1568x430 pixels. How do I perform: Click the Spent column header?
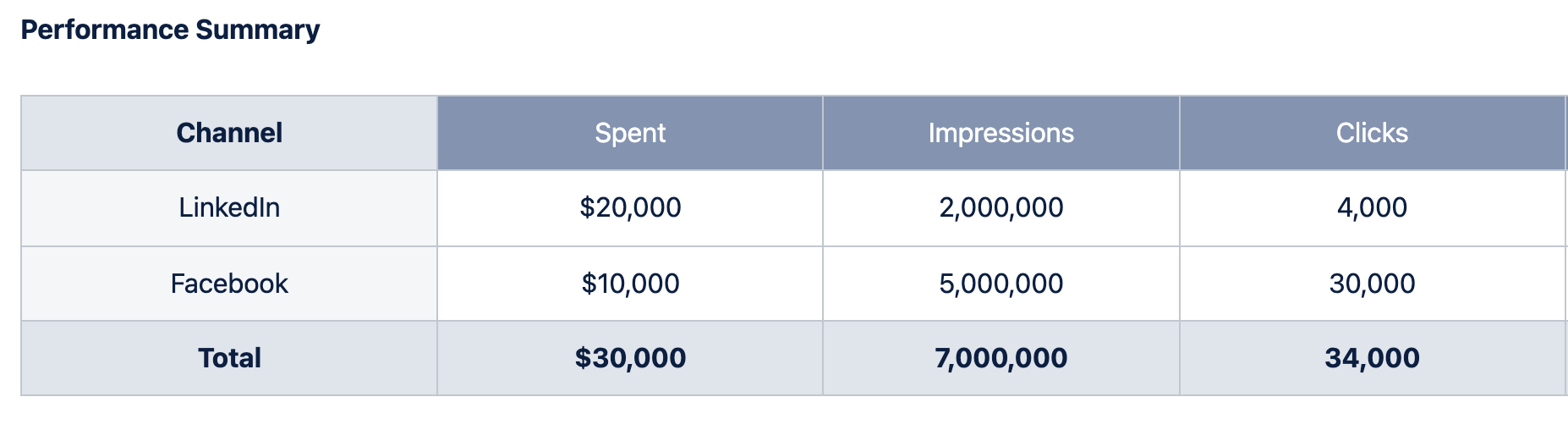(x=630, y=133)
